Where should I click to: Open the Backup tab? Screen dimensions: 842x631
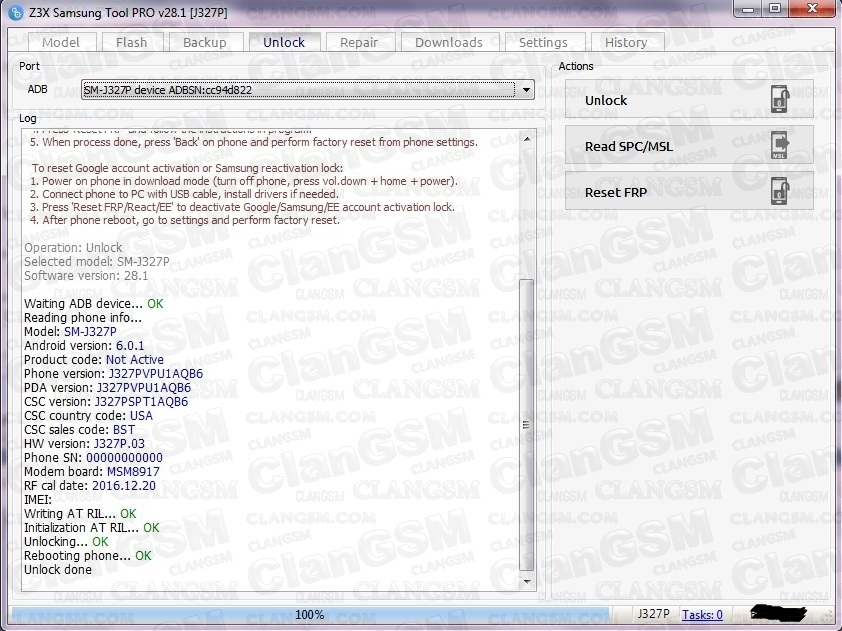pos(205,42)
